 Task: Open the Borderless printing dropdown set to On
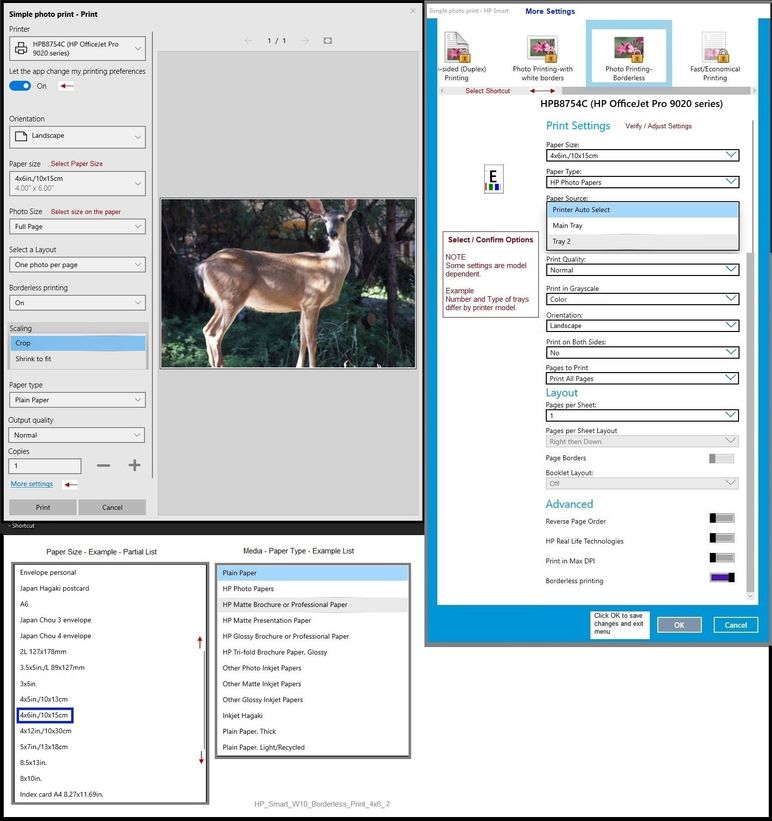[x=77, y=303]
